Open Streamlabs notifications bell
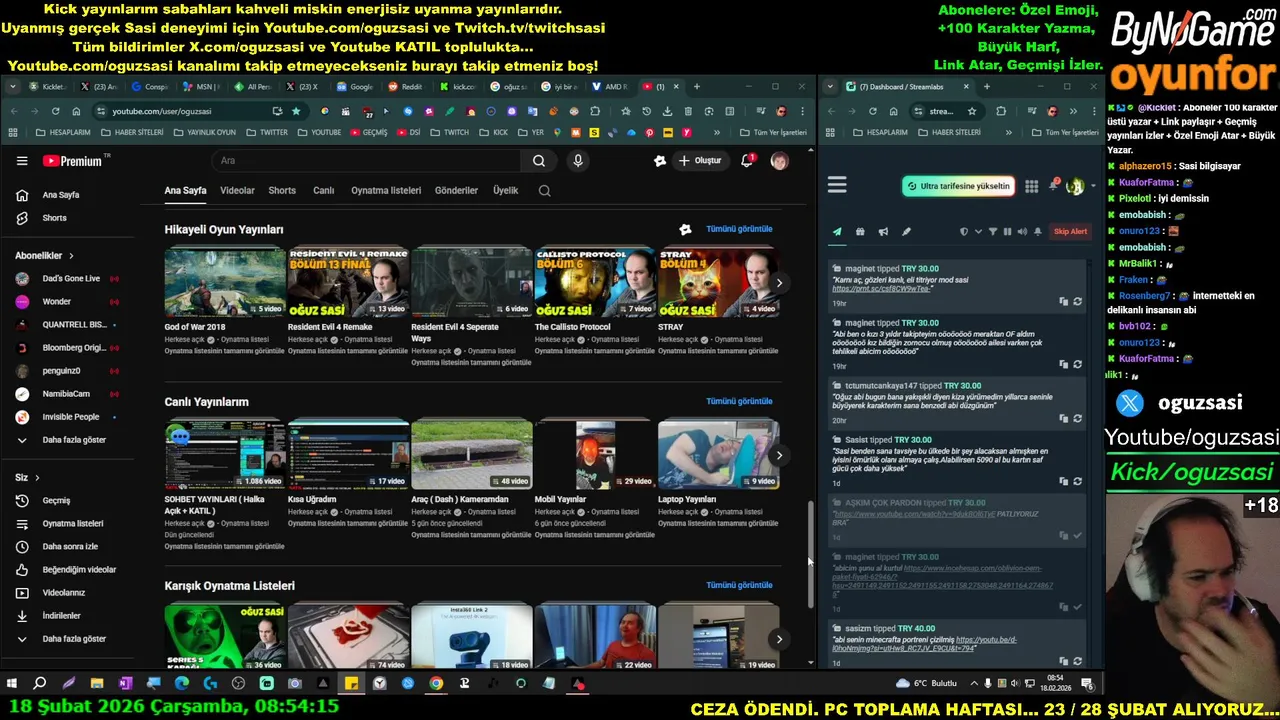The image size is (1280, 720). click(x=1053, y=186)
